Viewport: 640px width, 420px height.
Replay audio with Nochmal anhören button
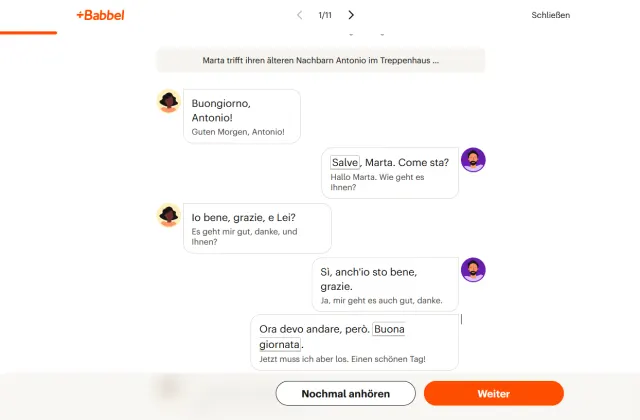345,393
